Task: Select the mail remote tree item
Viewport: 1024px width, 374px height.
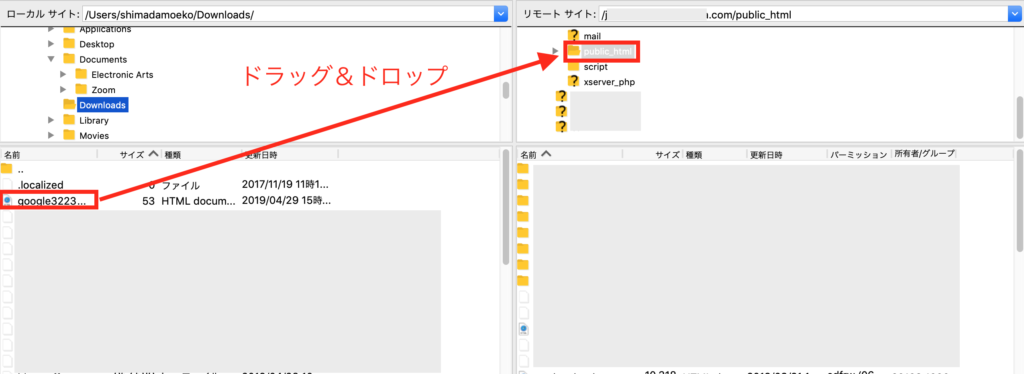Action: tap(592, 36)
